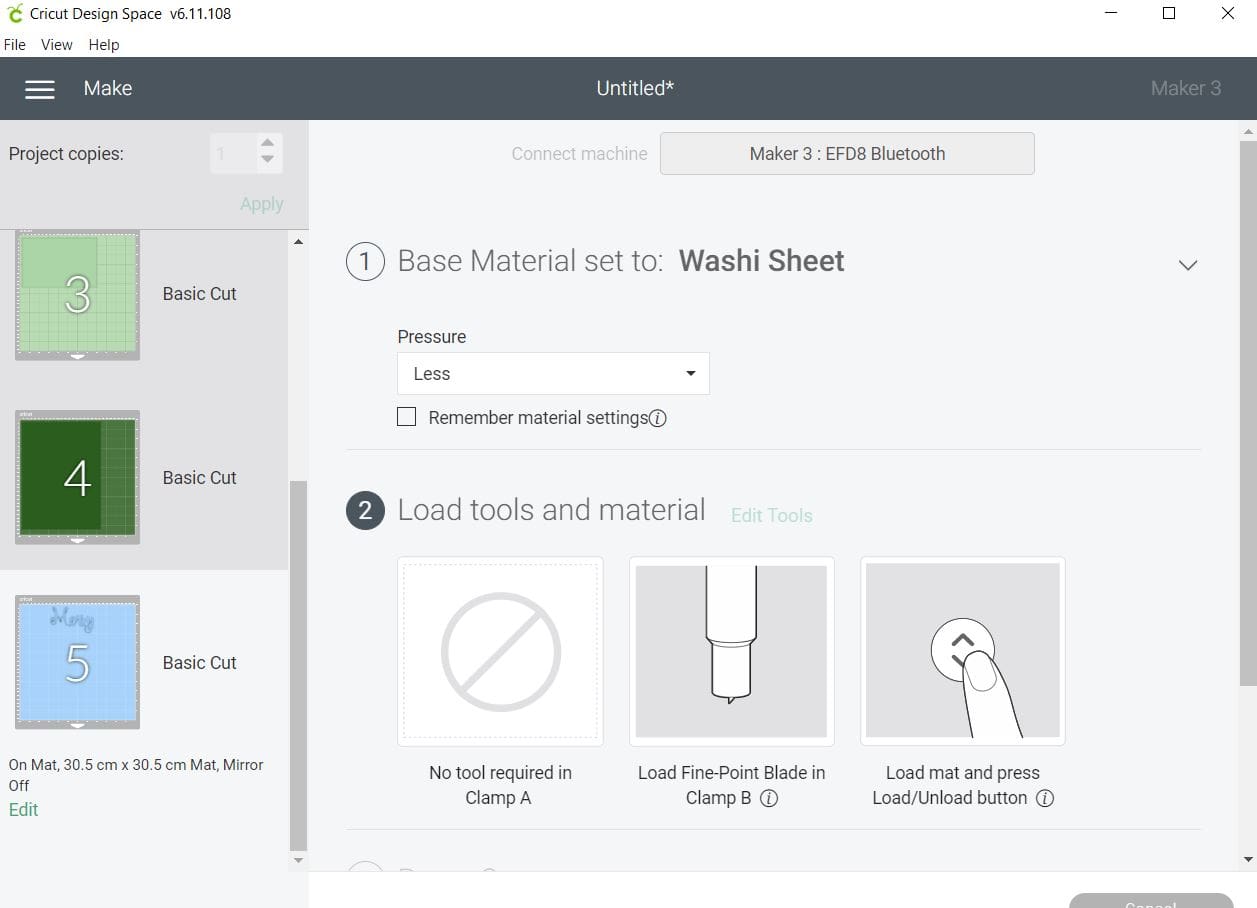This screenshot has height=908, width=1257.
Task: Click the step 1 circle number
Action: point(365,262)
